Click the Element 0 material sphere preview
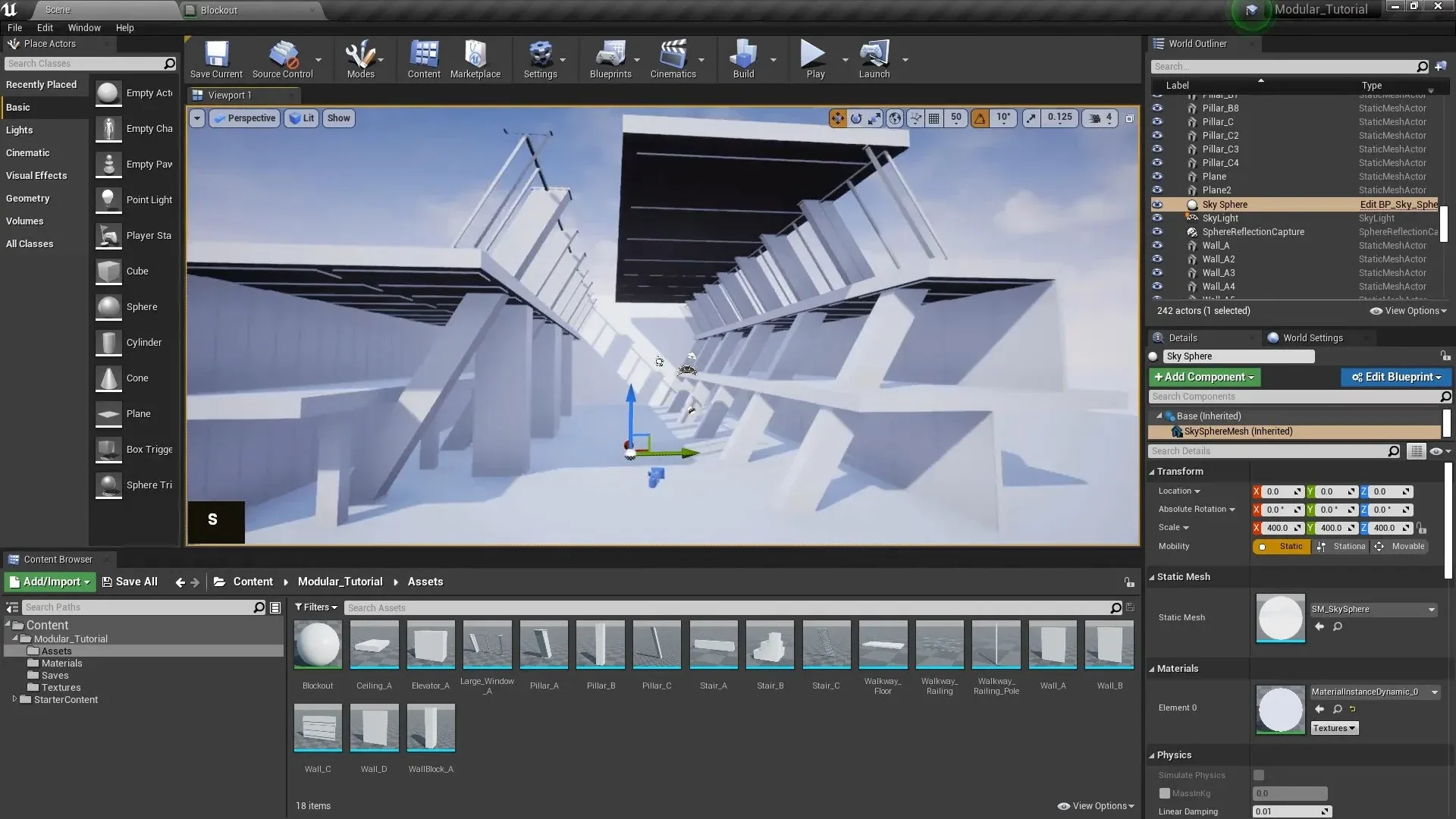Screen dimensions: 1456x819 coord(1280,710)
